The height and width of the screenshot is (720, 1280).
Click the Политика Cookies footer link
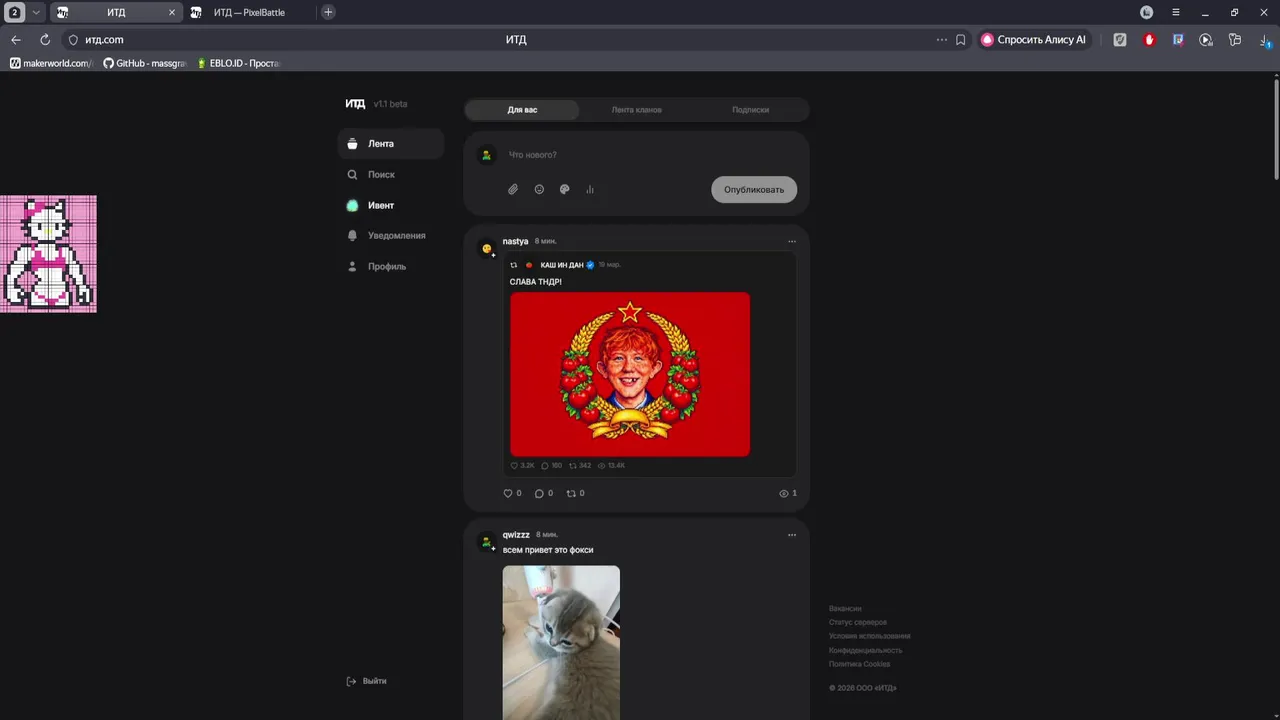click(859, 664)
